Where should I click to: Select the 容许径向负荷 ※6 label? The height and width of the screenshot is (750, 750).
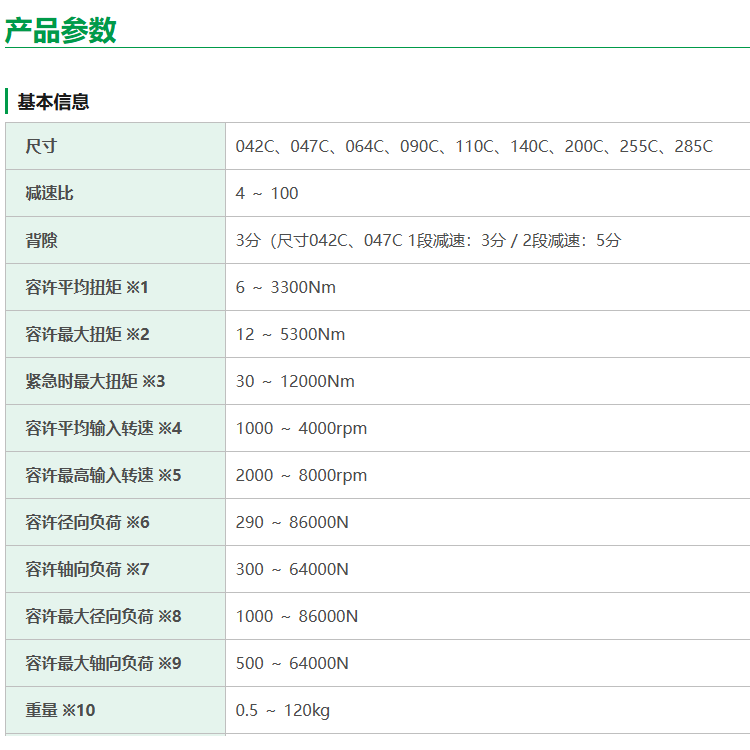click(87, 522)
